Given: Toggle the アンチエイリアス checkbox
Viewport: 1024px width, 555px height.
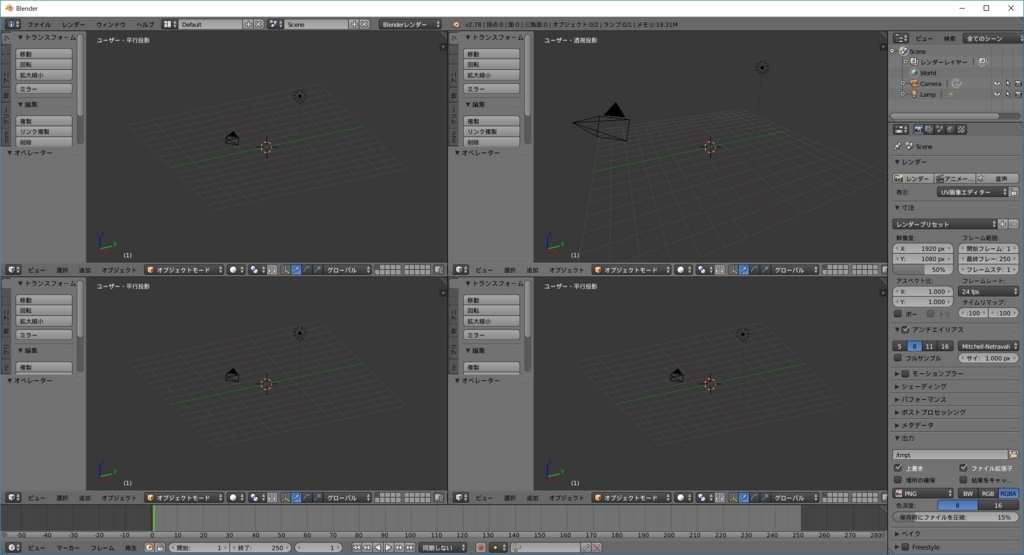Looking at the screenshot, I should [x=906, y=330].
